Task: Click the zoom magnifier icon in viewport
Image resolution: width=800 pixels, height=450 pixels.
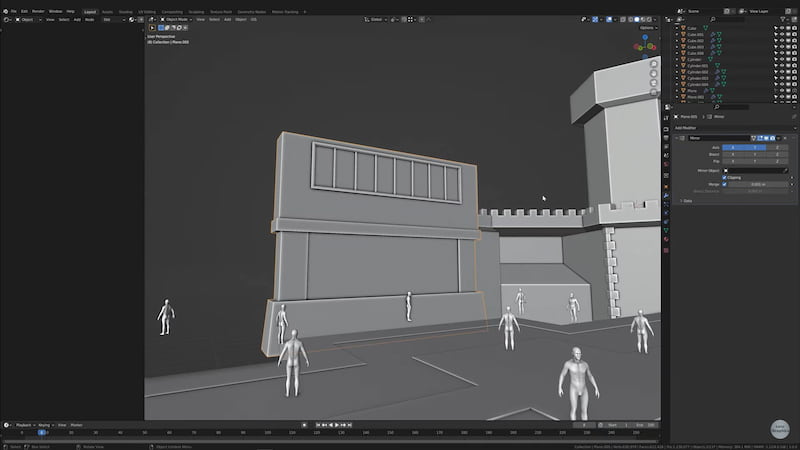Action: pyautogui.click(x=654, y=64)
